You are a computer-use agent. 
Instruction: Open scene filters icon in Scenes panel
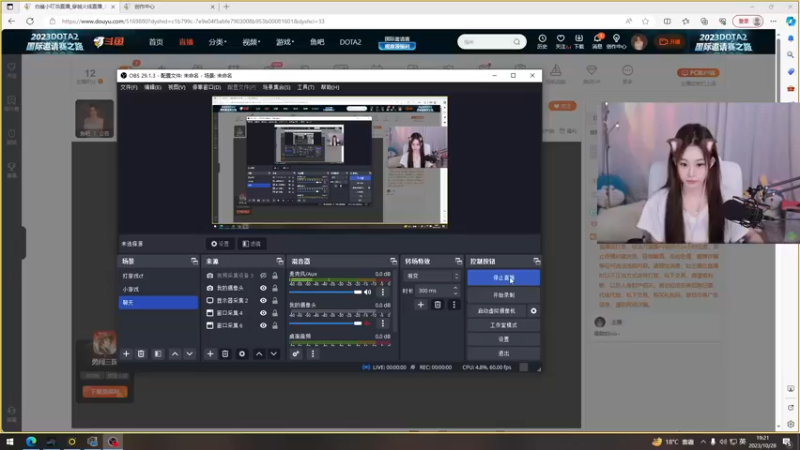tap(158, 354)
